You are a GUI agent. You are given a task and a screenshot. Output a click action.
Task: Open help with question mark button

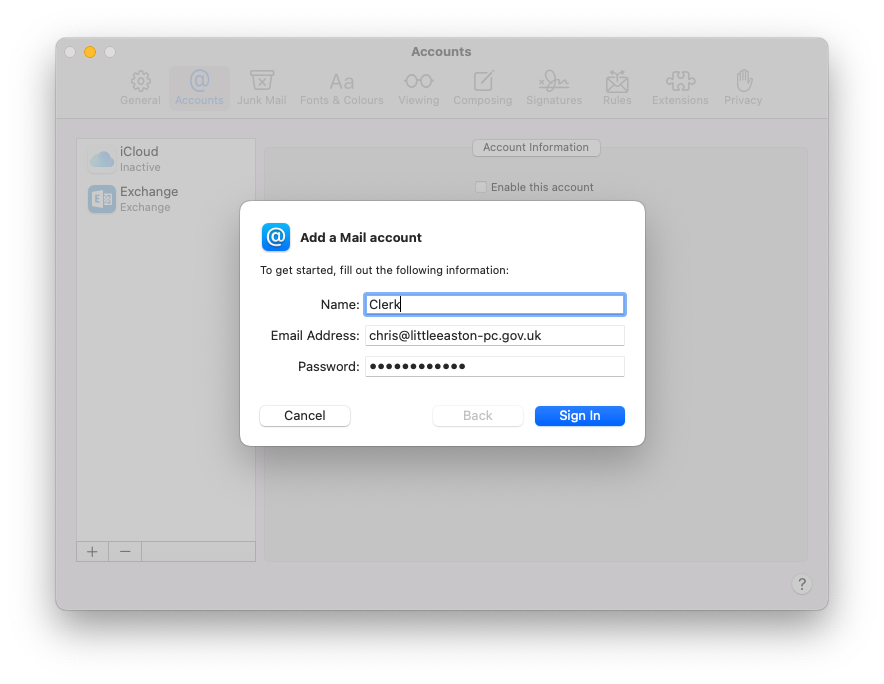point(802,584)
